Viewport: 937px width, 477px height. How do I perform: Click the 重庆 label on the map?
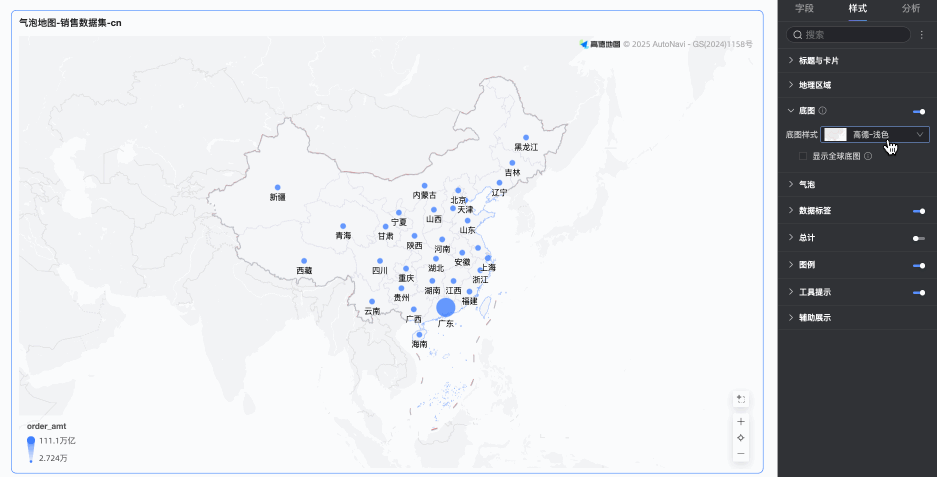click(x=406, y=278)
